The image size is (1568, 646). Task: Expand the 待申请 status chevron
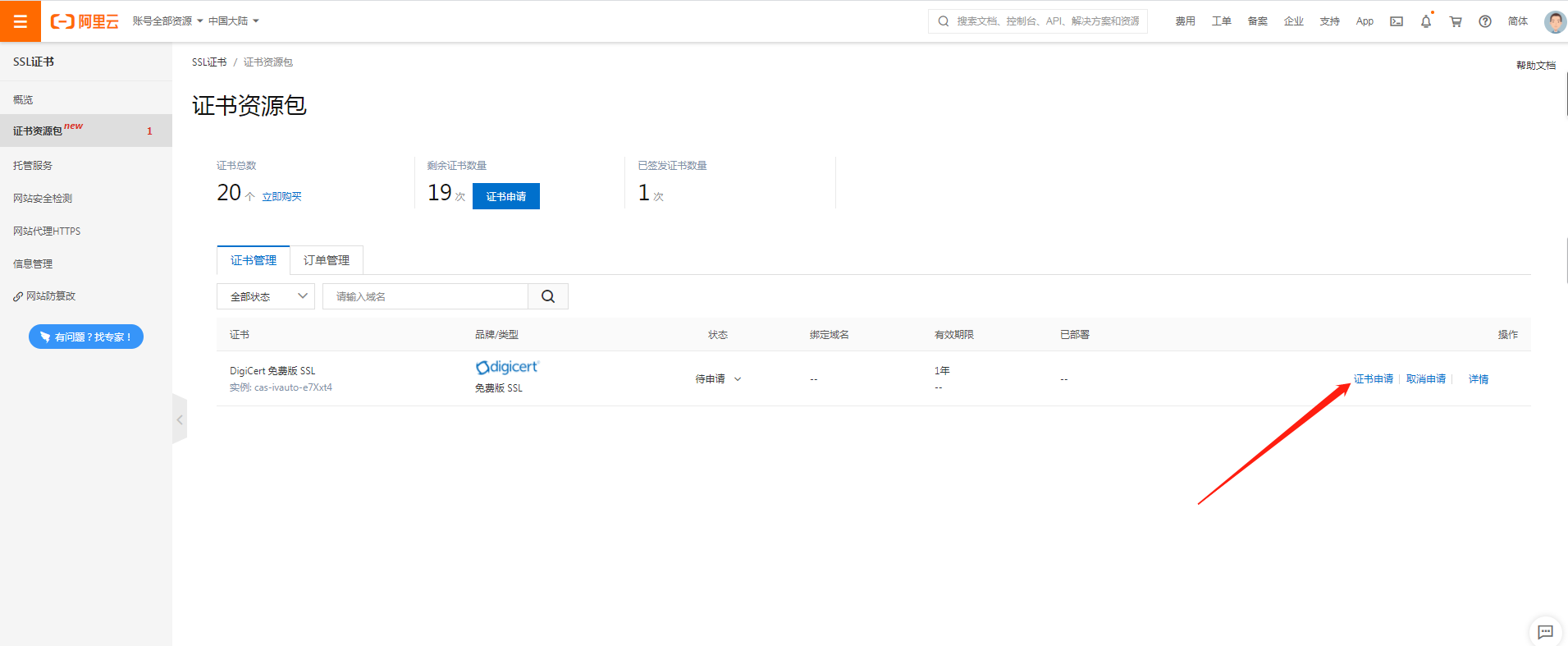point(738,379)
